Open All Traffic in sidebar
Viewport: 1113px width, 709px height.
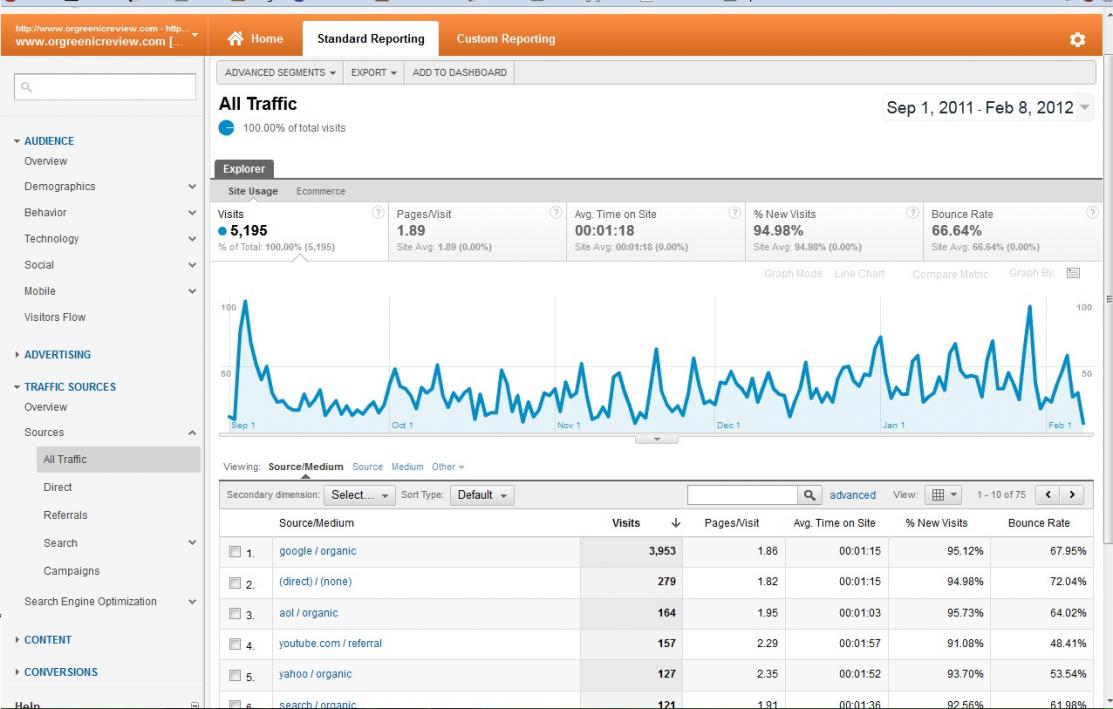tap(119, 459)
